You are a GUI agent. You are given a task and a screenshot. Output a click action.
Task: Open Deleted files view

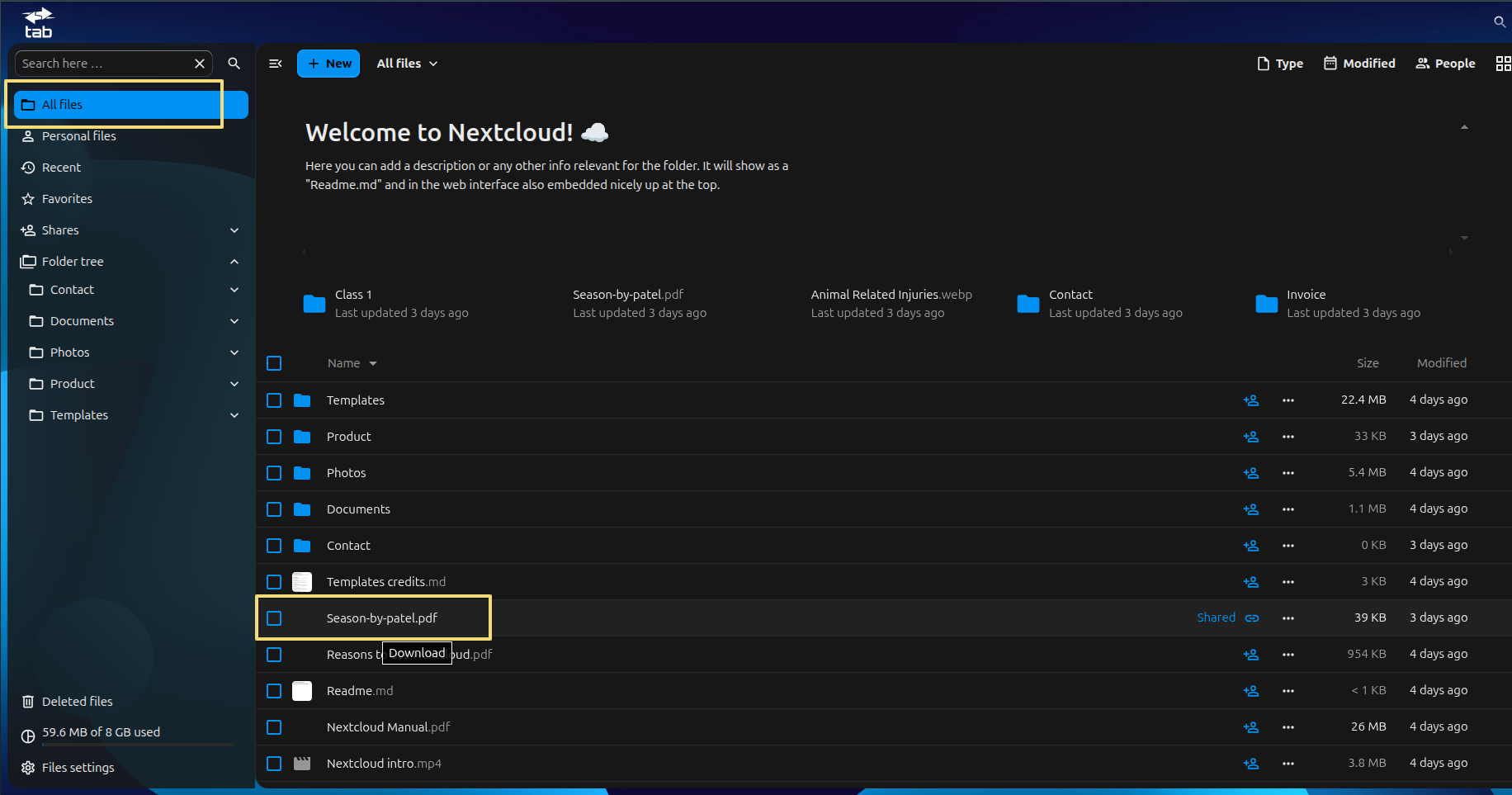pyautogui.click(x=130, y=702)
